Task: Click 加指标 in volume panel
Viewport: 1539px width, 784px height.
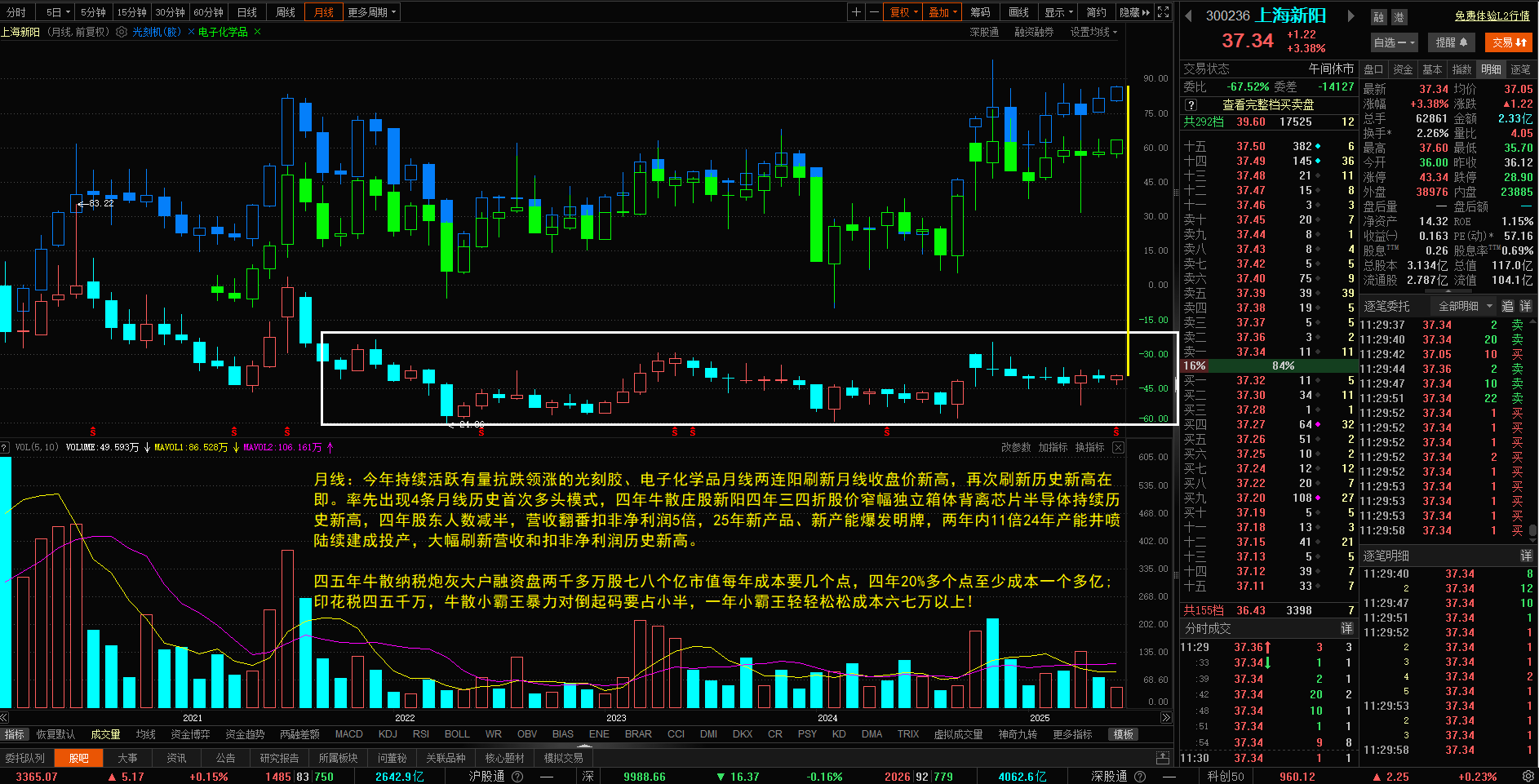Action: [x=1053, y=447]
